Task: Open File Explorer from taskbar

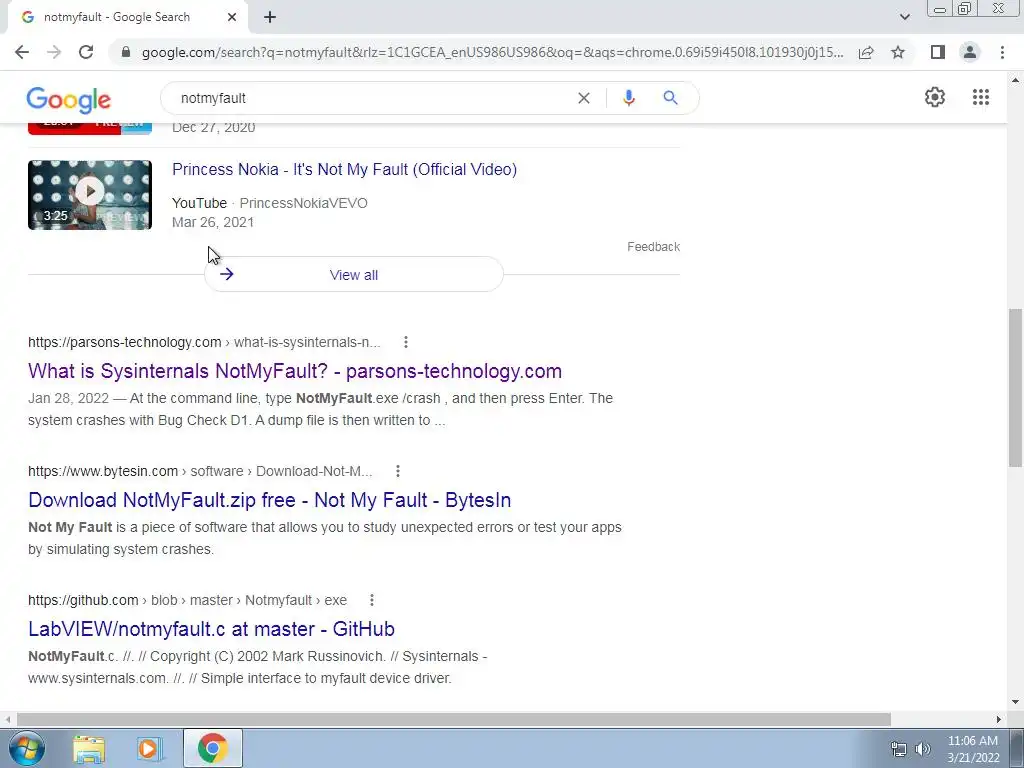Action: (89, 748)
